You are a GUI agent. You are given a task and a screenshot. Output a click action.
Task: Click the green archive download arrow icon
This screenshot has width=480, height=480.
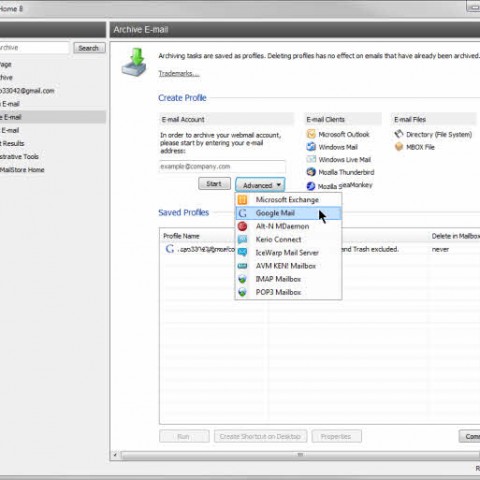point(134,62)
